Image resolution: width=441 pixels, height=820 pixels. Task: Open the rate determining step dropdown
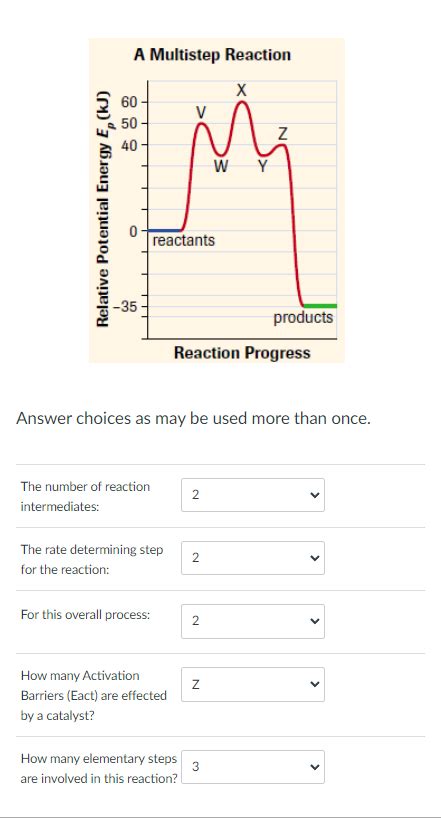[x=253, y=558]
